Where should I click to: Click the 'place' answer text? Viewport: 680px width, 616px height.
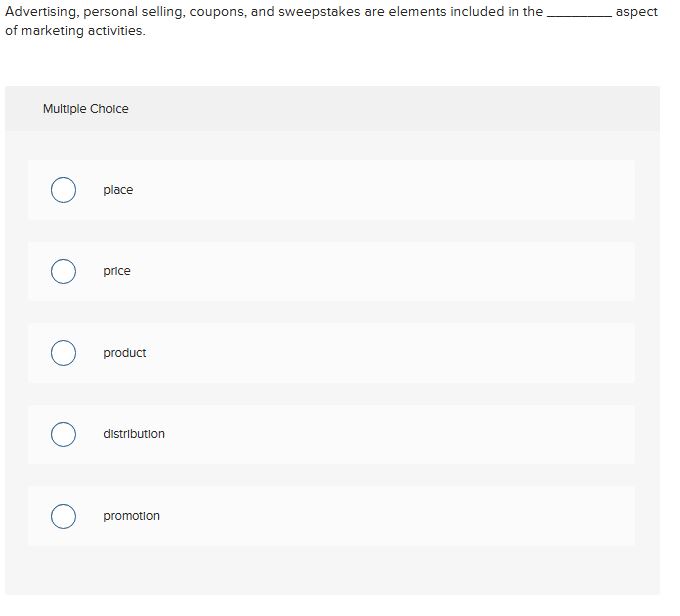click(118, 190)
